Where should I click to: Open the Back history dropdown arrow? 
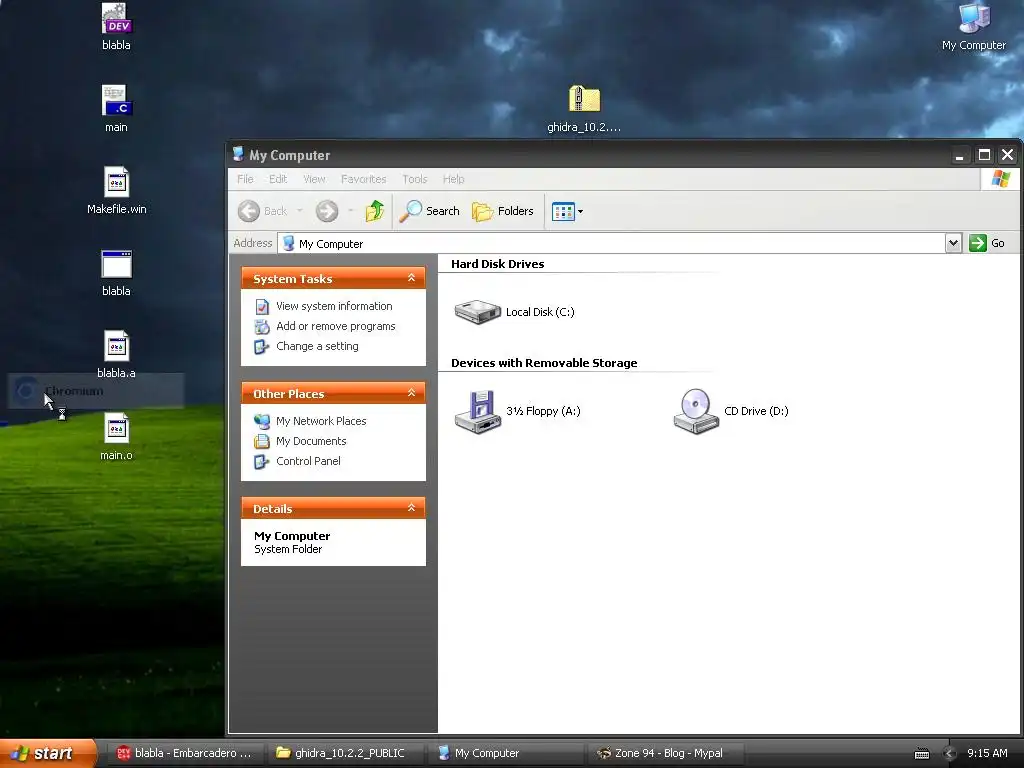point(300,210)
